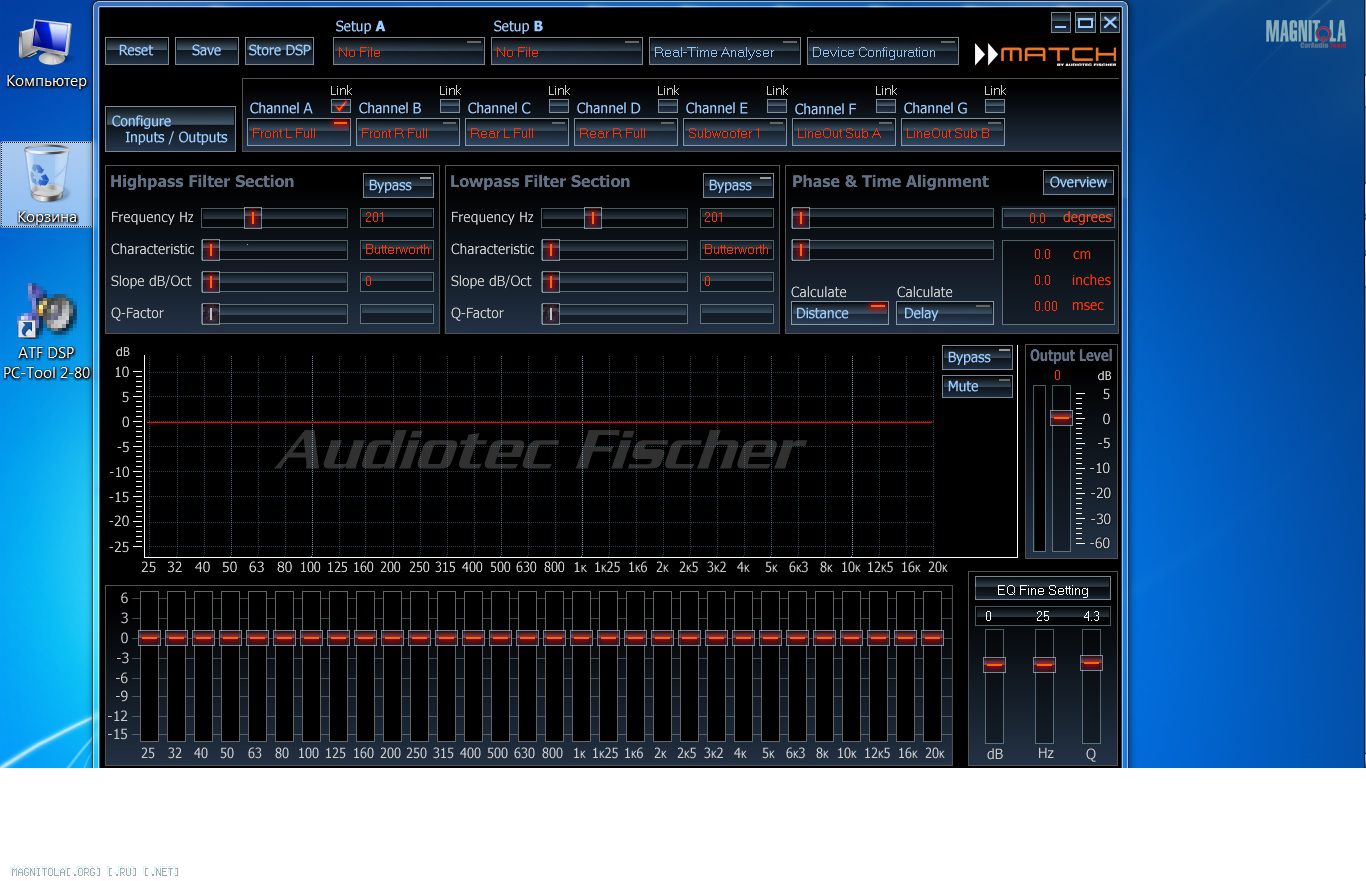Click the MATCH logo in header
The height and width of the screenshot is (881, 1366).
pyautogui.click(x=1046, y=54)
